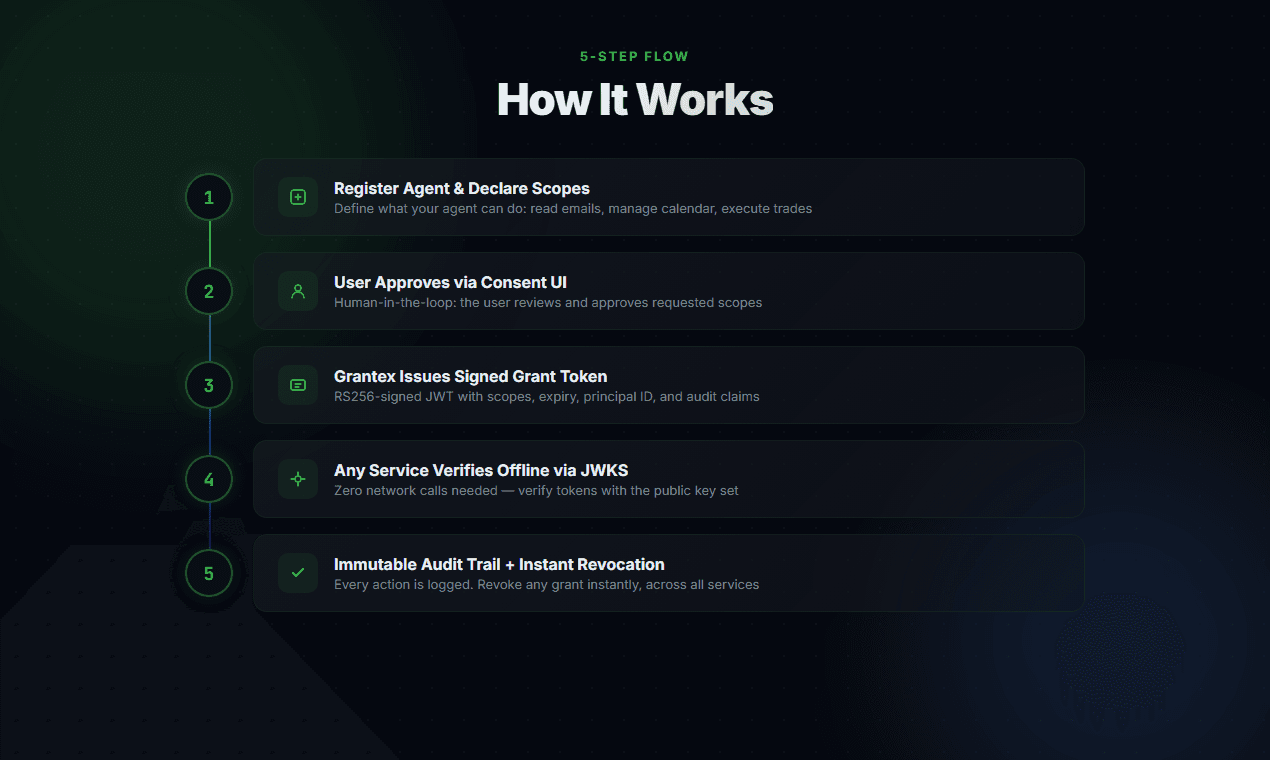The image size is (1270, 760).
Task: Select the plus-square icon beside Register Agent
Action: point(297,197)
